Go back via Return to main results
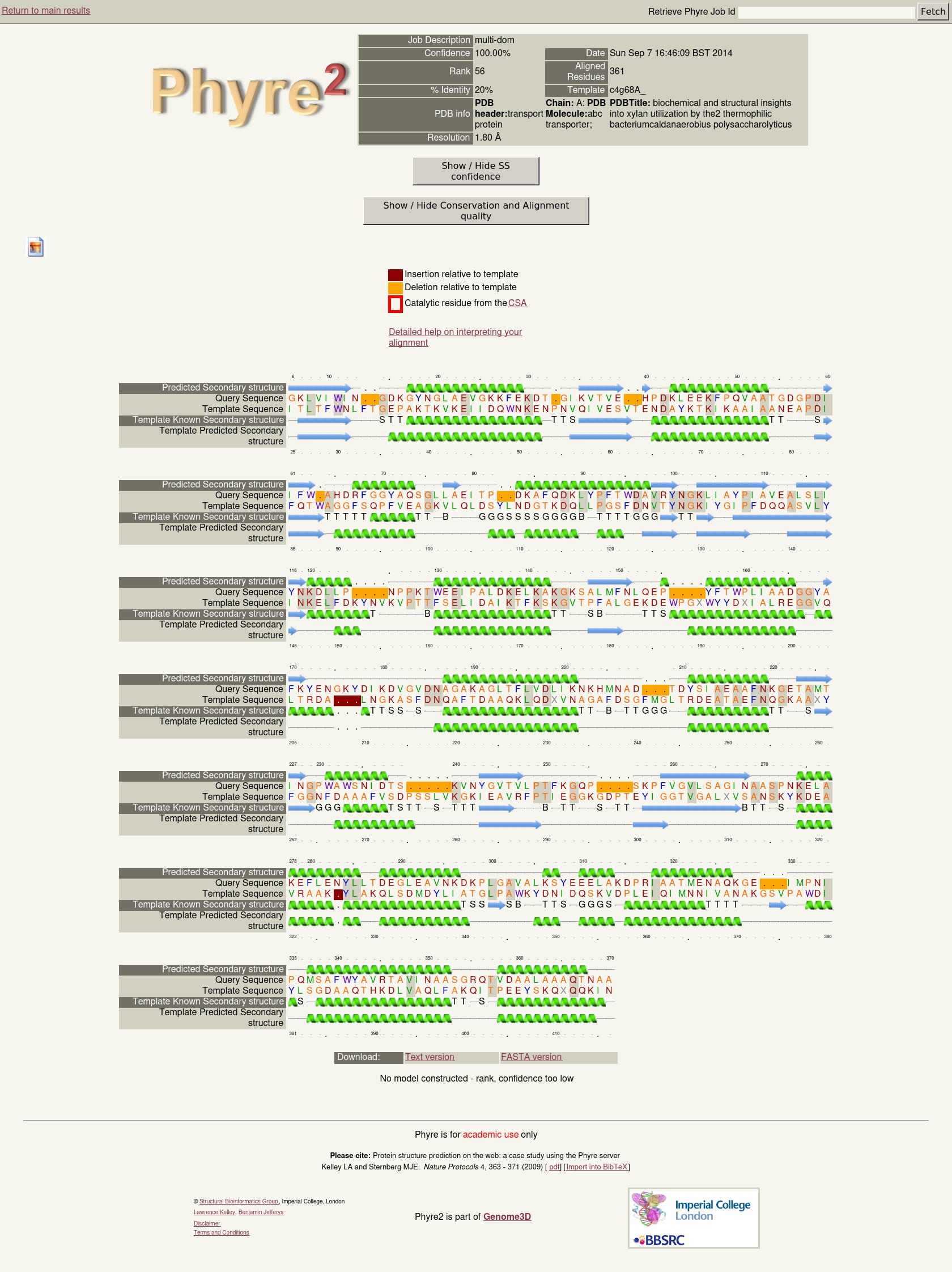952x1272 pixels. [x=46, y=10]
